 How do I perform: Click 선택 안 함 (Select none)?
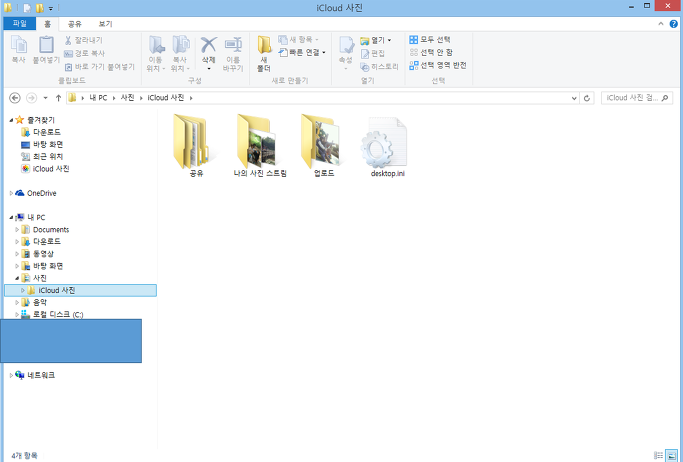coord(431,52)
